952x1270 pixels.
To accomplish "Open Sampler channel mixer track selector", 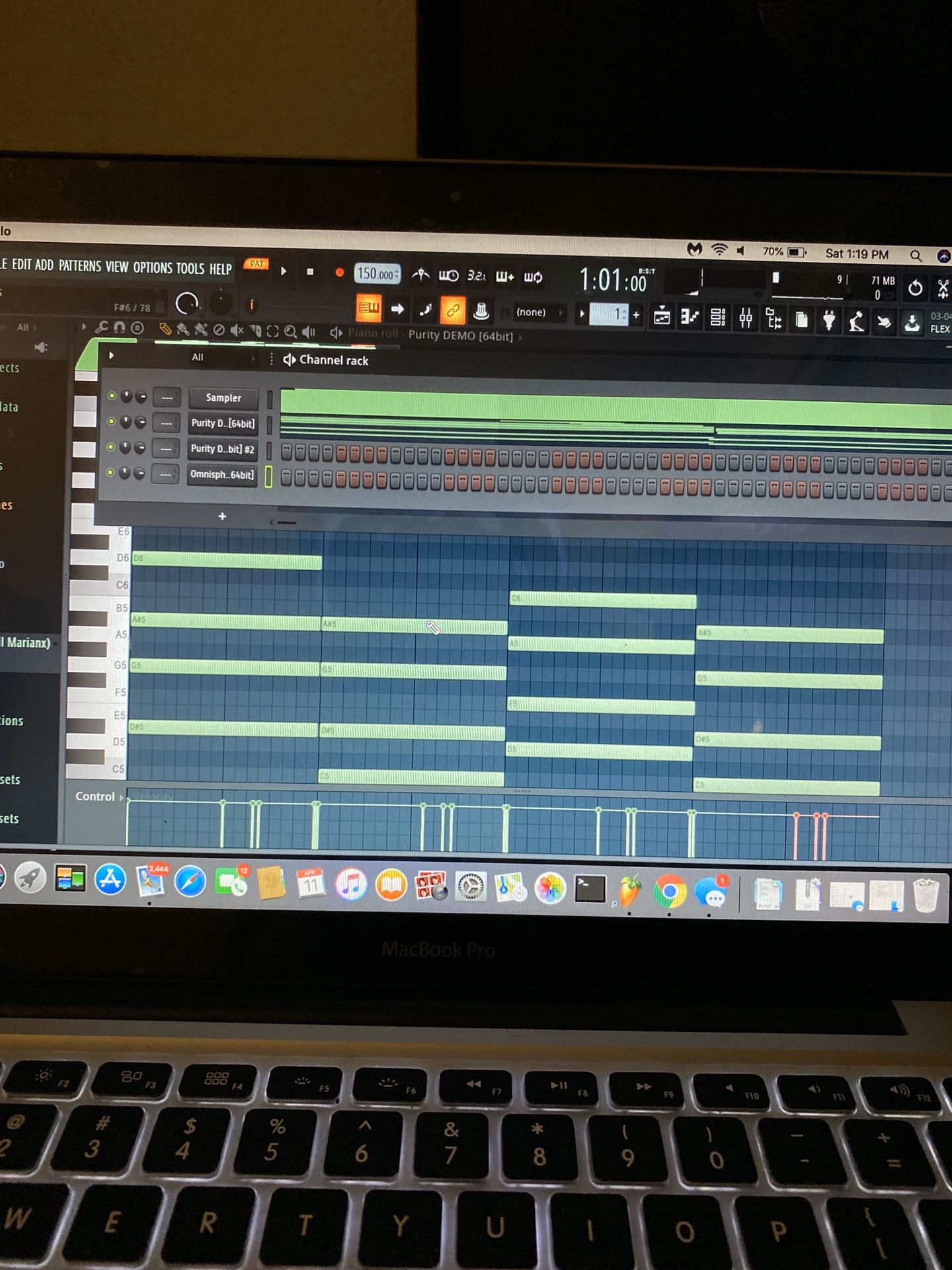I will (x=167, y=398).
